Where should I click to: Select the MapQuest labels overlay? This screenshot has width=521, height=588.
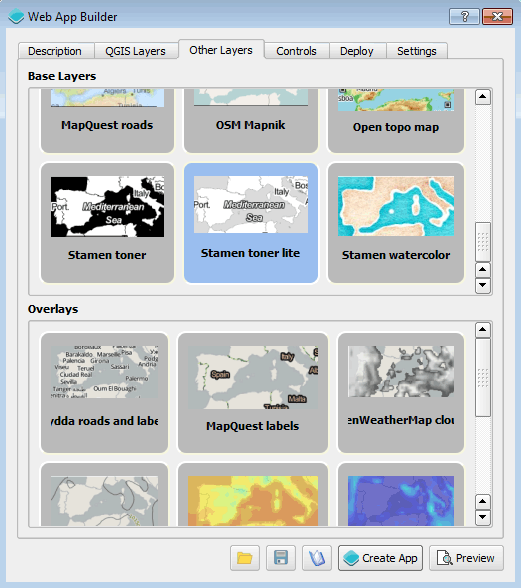tap(253, 393)
